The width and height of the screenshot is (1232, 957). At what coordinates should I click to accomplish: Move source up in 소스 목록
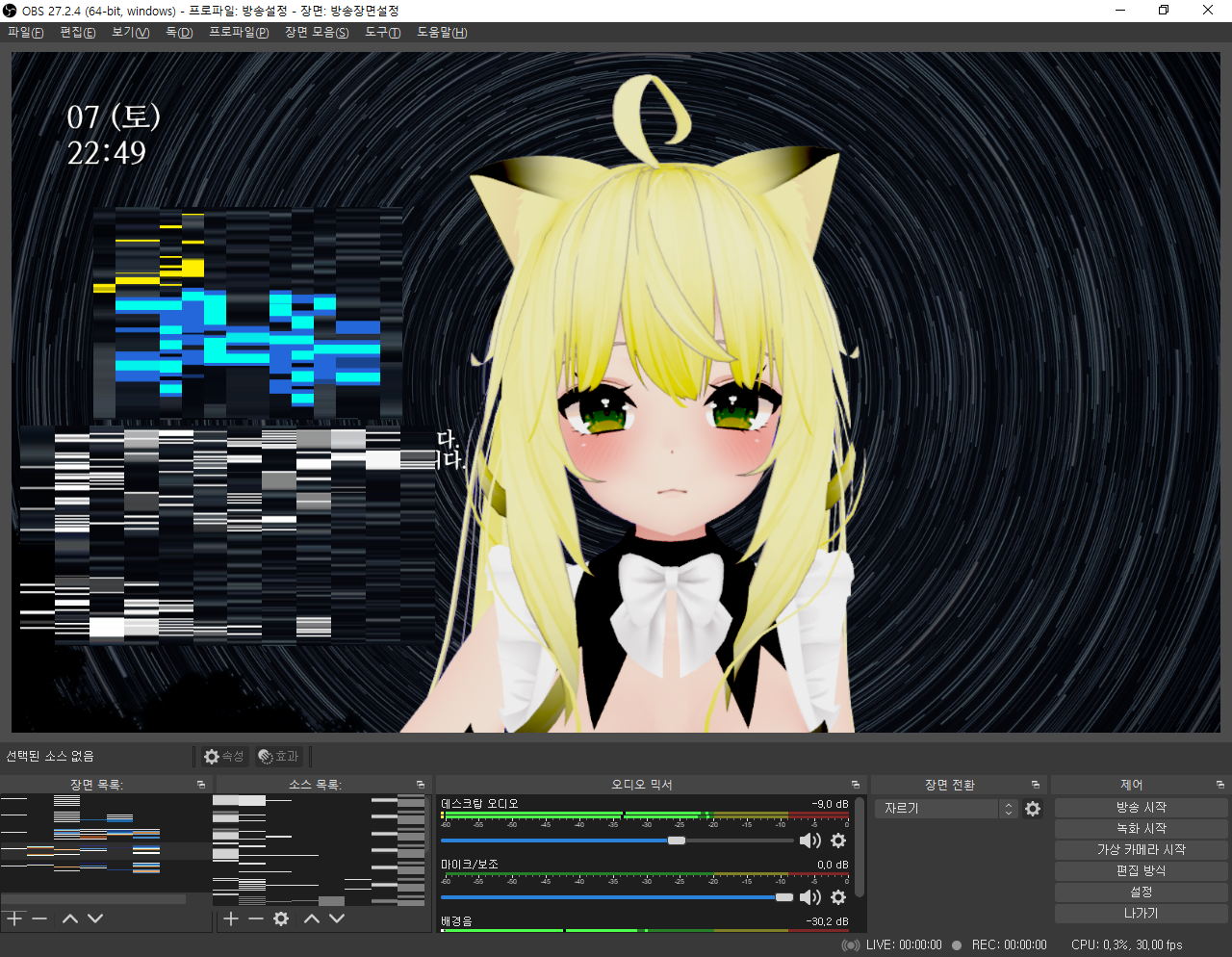[x=312, y=919]
